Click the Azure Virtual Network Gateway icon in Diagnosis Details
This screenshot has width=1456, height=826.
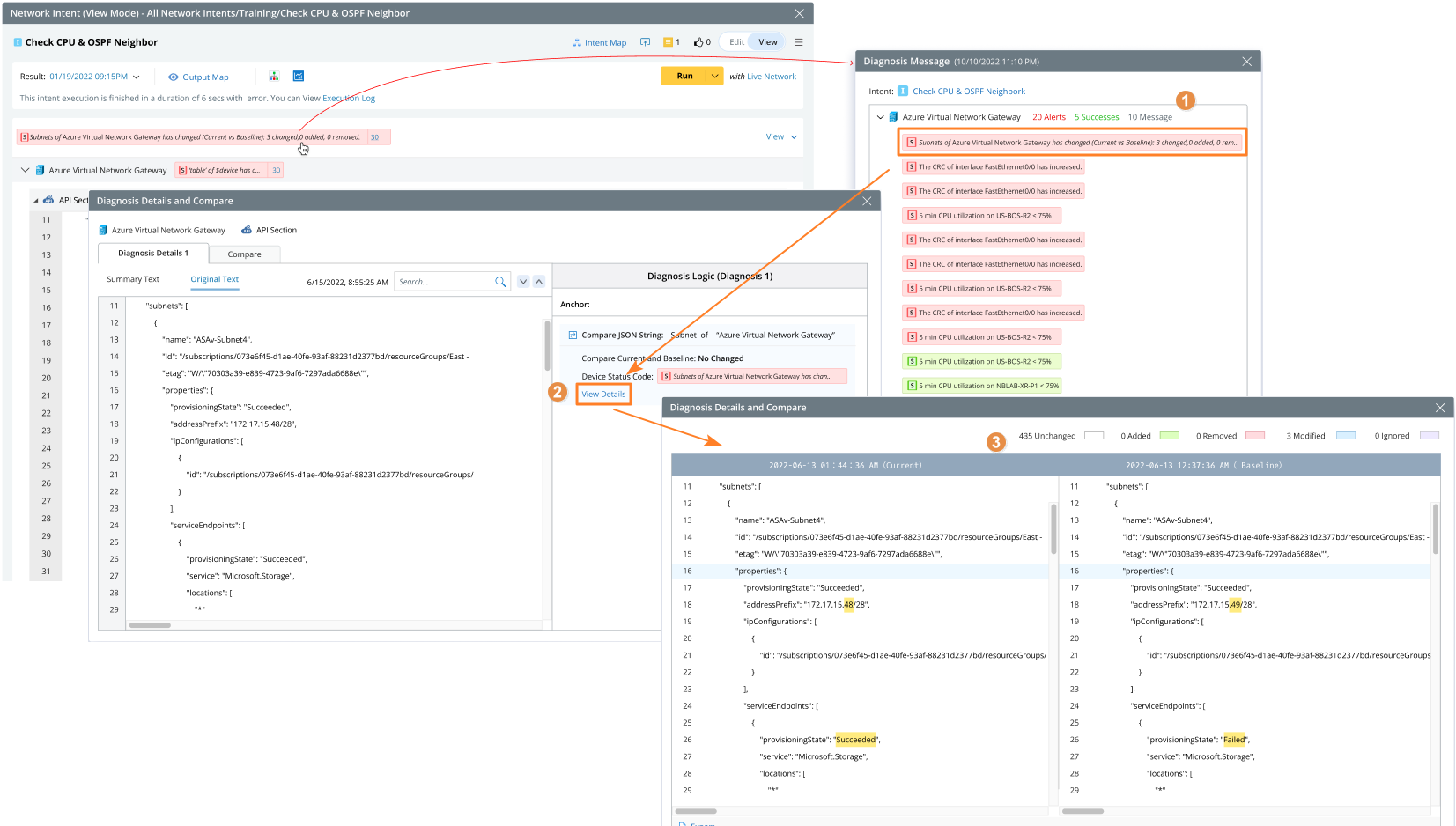[103, 231]
